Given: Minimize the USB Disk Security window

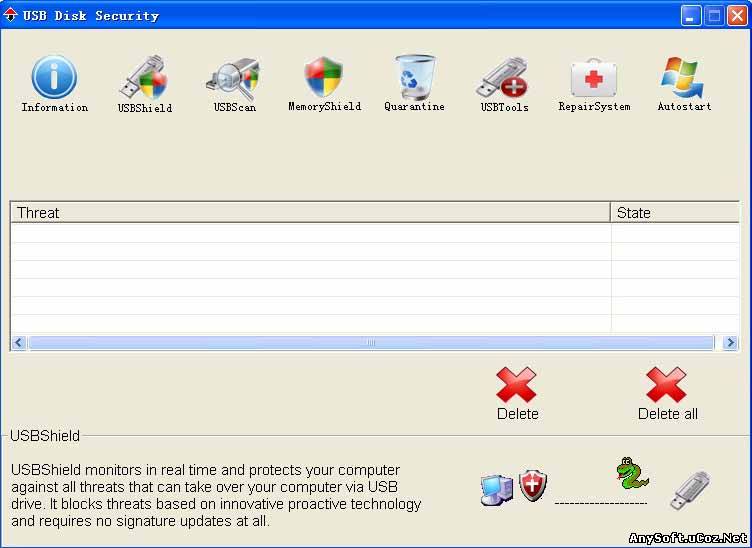Looking at the screenshot, I should click(691, 16).
